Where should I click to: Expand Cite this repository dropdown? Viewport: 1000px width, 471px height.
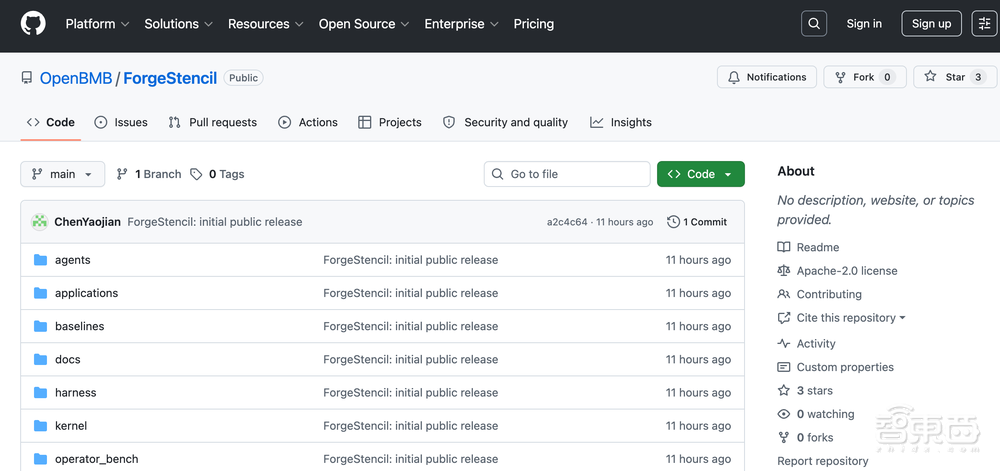tap(851, 318)
